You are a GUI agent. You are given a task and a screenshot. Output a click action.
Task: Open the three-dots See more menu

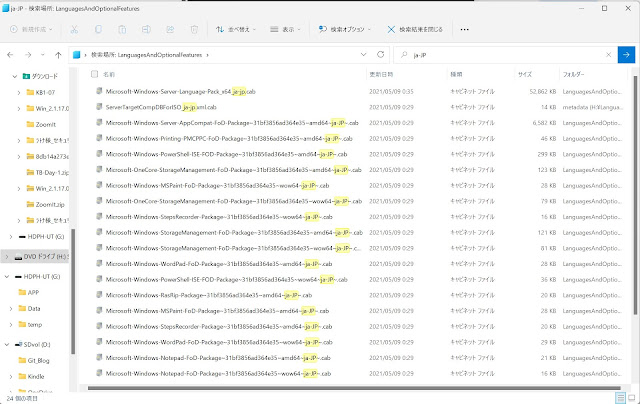pos(464,29)
